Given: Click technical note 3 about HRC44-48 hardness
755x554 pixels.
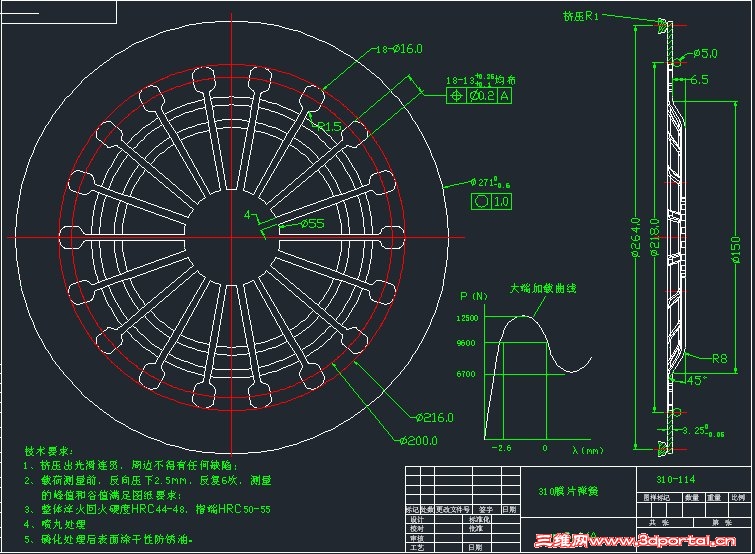Looking at the screenshot, I should [x=147, y=509].
